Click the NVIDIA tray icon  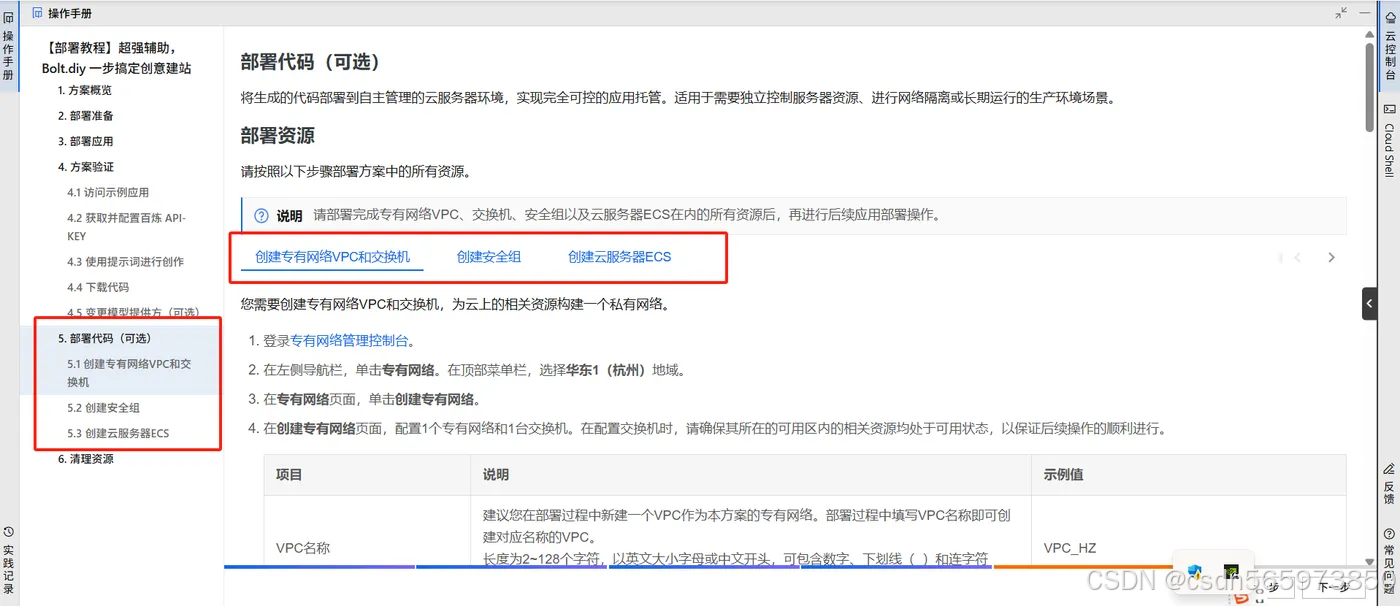pos(1232,573)
